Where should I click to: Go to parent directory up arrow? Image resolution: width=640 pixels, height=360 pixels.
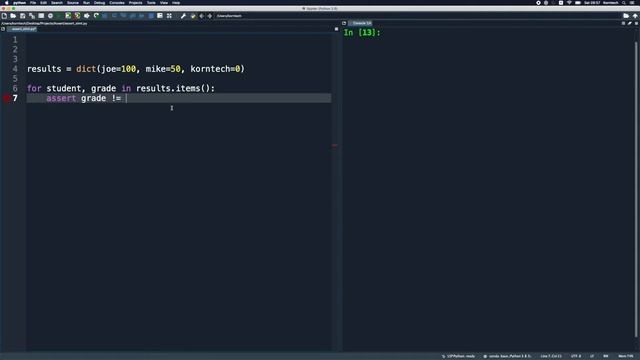pyautogui.click(x=635, y=16)
